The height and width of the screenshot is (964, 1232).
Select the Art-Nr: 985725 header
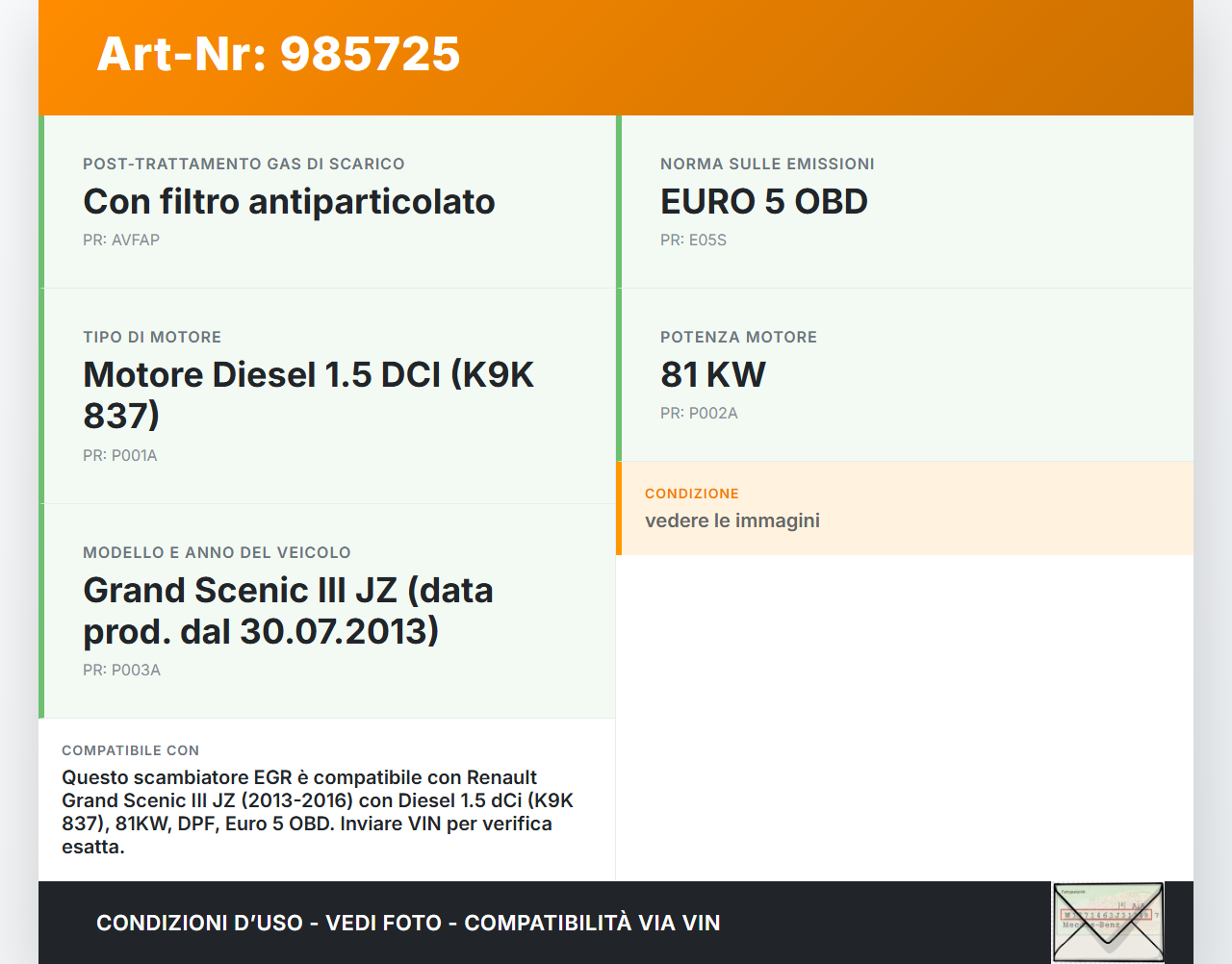(x=277, y=55)
